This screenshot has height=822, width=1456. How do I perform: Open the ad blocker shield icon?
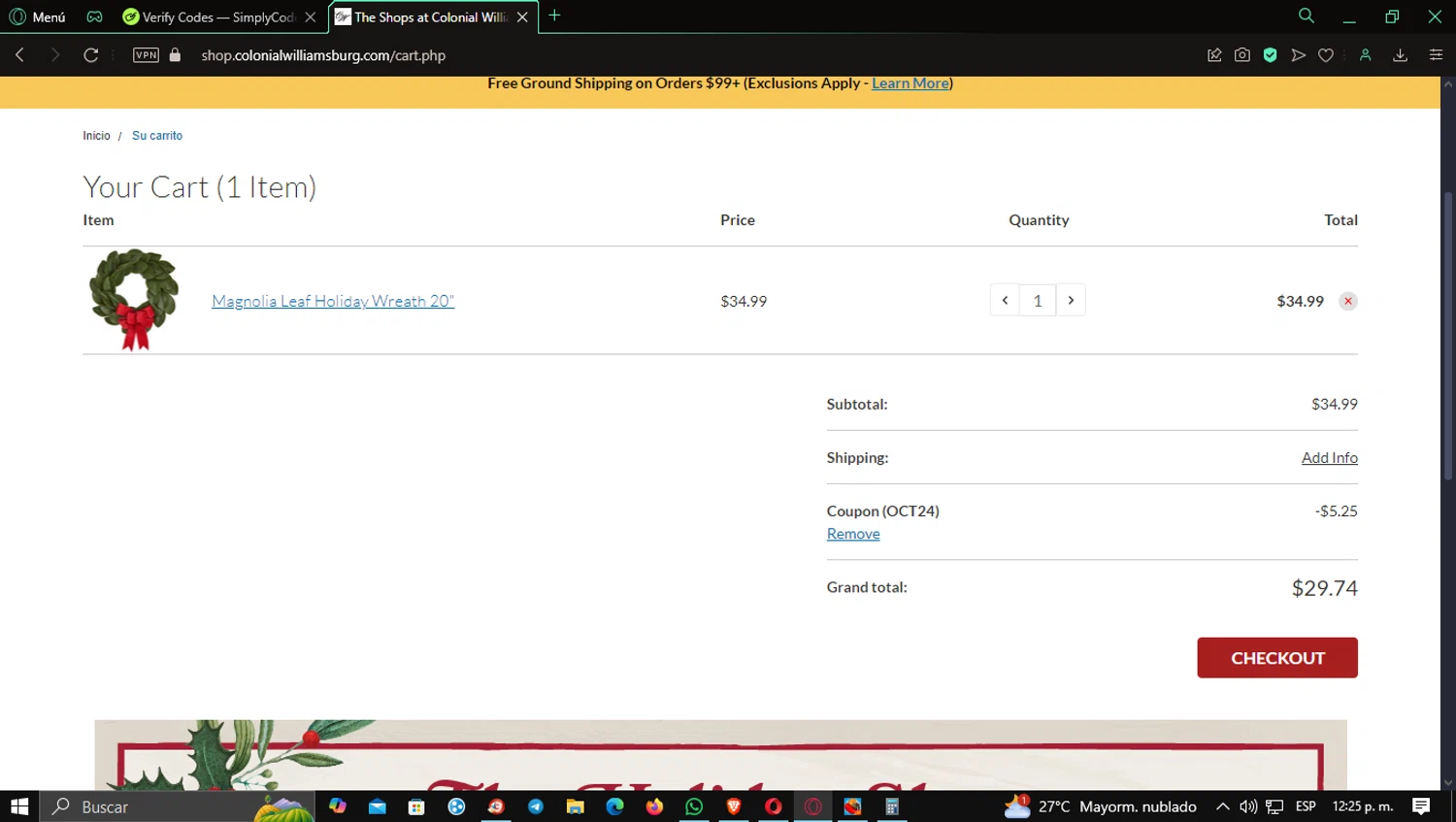1270,55
